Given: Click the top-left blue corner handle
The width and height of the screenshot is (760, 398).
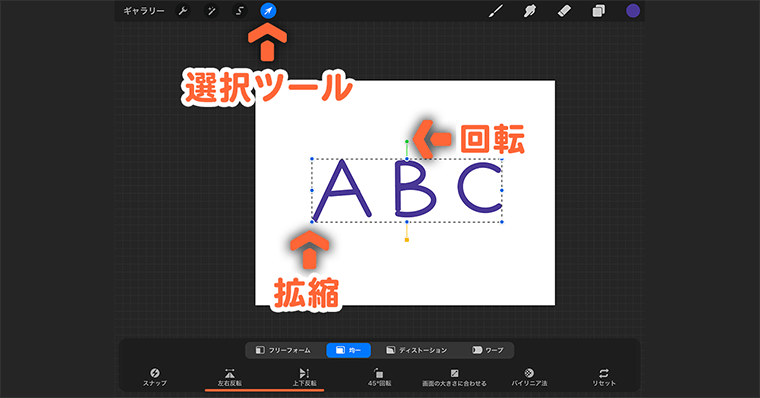Looking at the screenshot, I should (x=312, y=159).
